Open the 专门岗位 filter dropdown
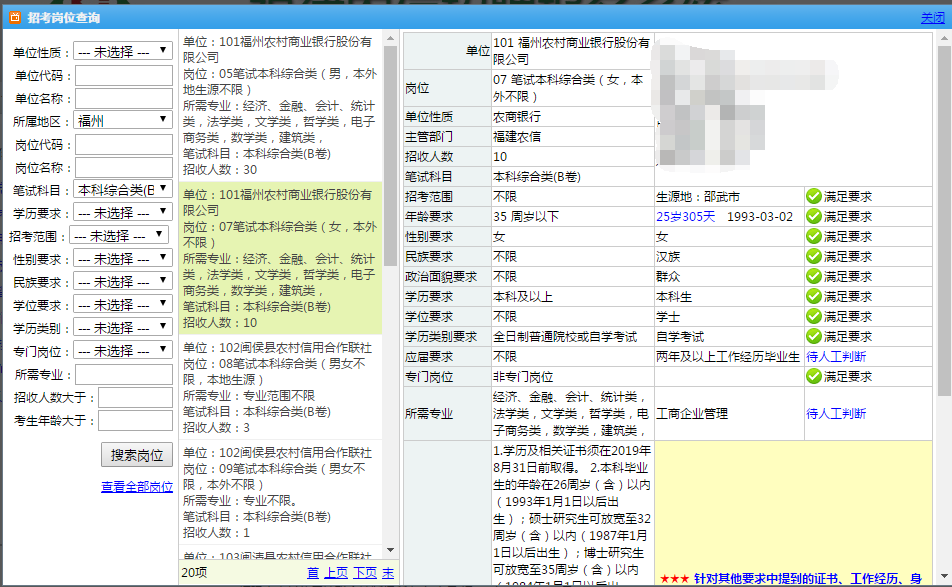952x587 pixels. (123, 351)
